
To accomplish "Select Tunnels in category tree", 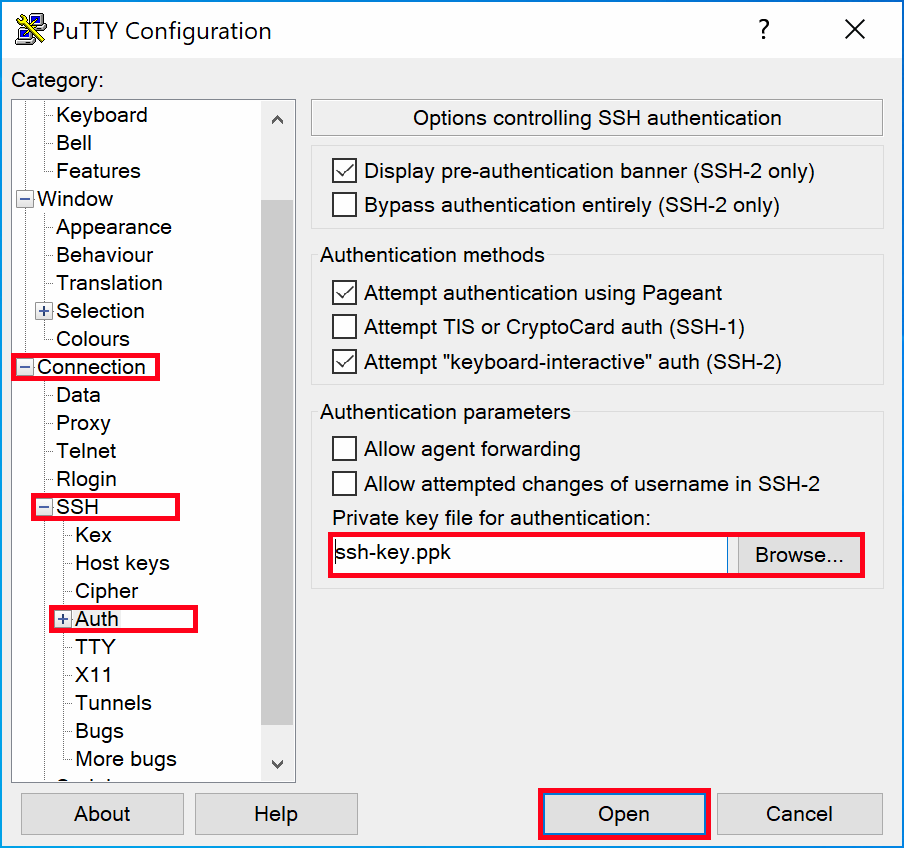I will click(x=113, y=703).
